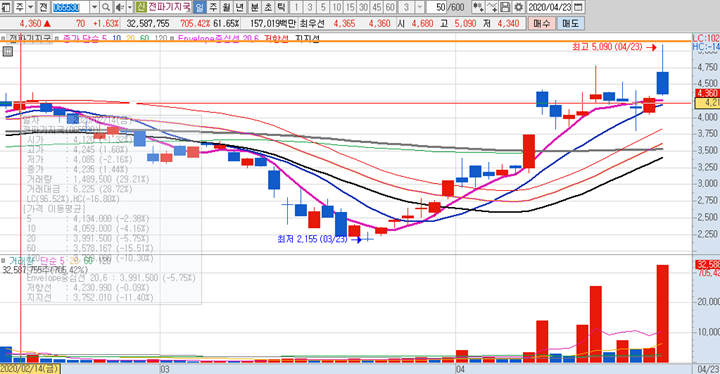The image size is (720, 374).
Task: Select the 5 interval button
Action: (323, 7)
